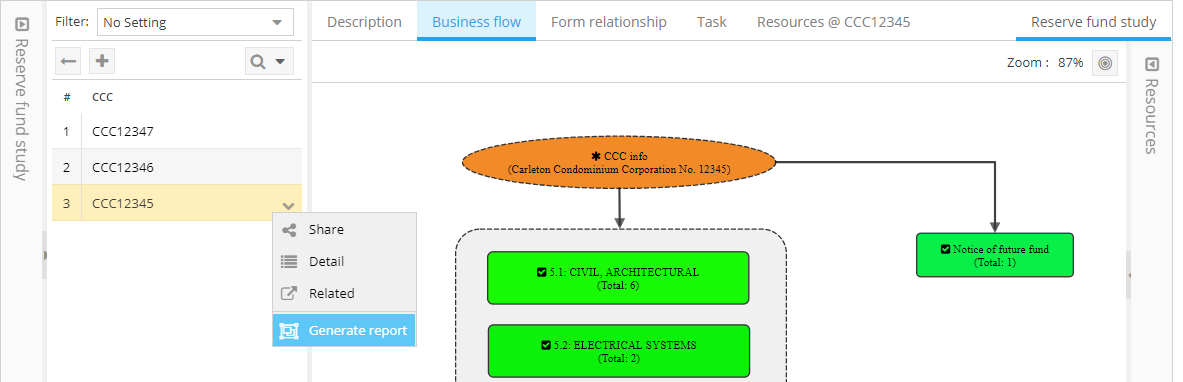Open the Filter No Setting dropdown
Viewport: 1183px width, 382px height.
click(x=195, y=23)
